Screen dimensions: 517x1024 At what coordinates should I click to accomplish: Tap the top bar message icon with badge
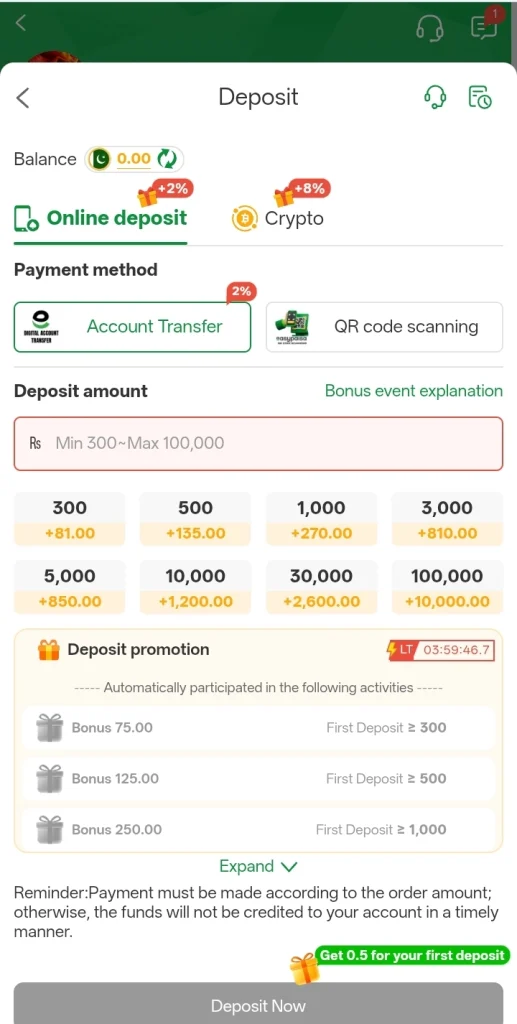point(484,27)
